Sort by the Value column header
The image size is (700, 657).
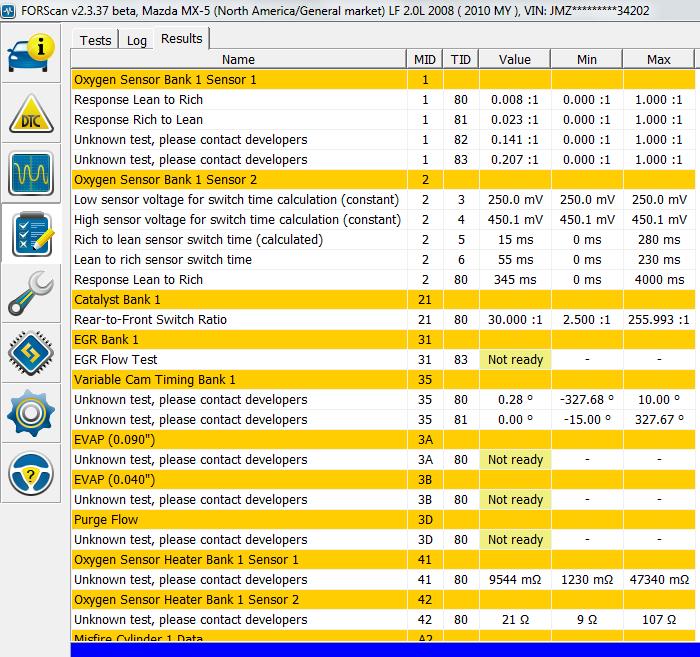pos(515,59)
